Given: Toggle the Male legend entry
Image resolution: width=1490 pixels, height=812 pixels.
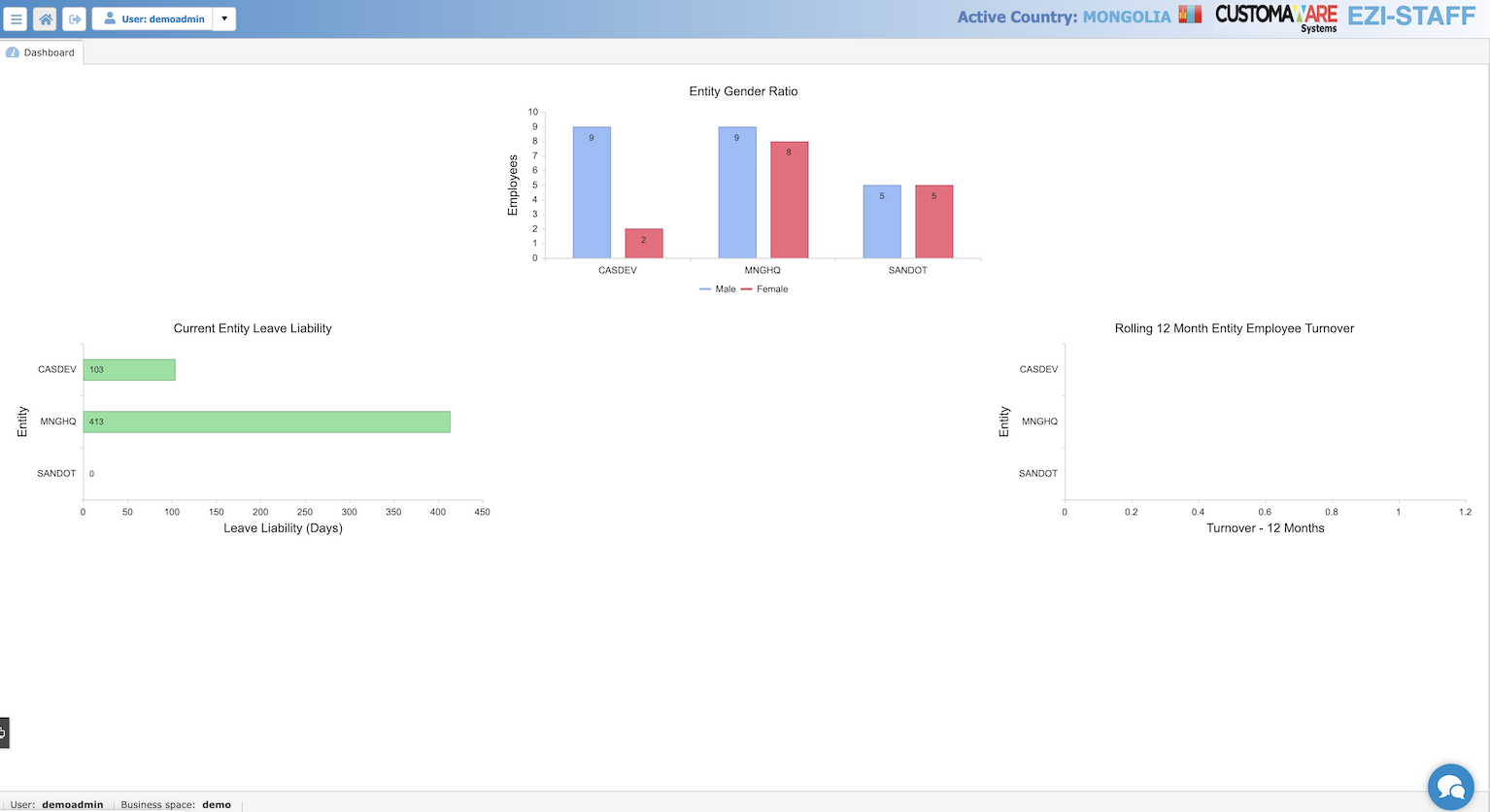Looking at the screenshot, I should 718,289.
